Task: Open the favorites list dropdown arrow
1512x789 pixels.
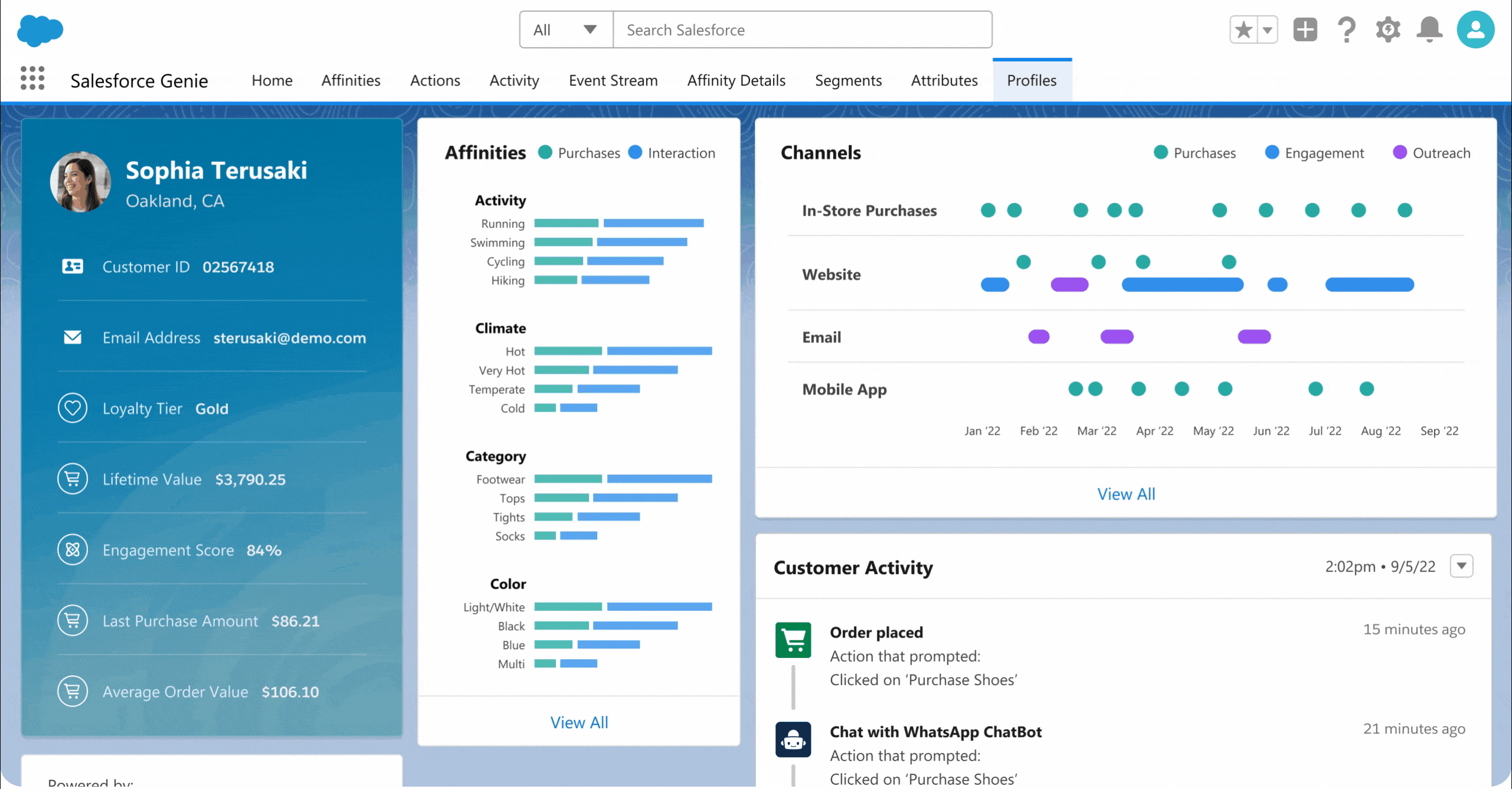Action: [1267, 30]
